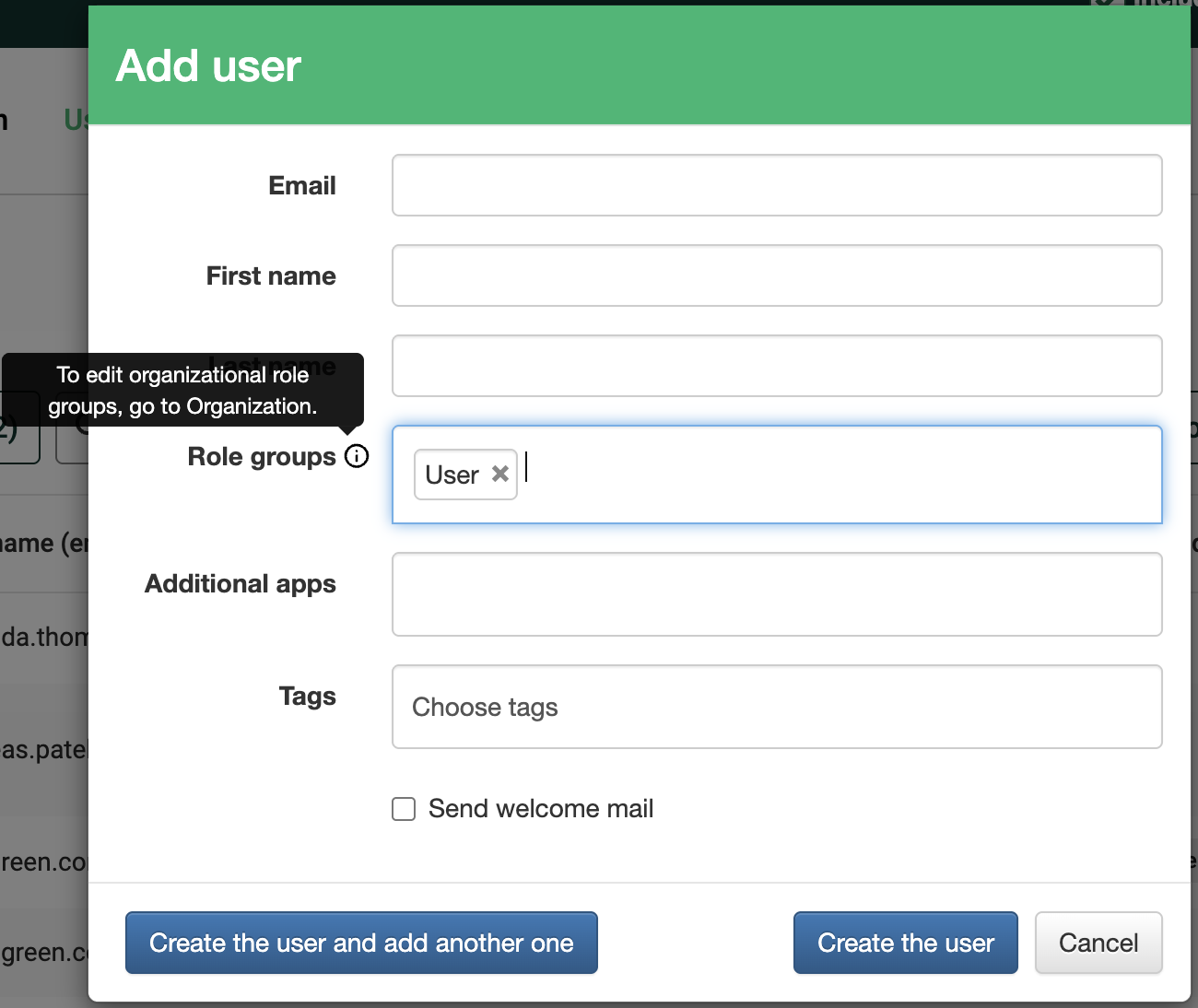Focus the First name text box
1198x1008 pixels.
[x=777, y=275]
